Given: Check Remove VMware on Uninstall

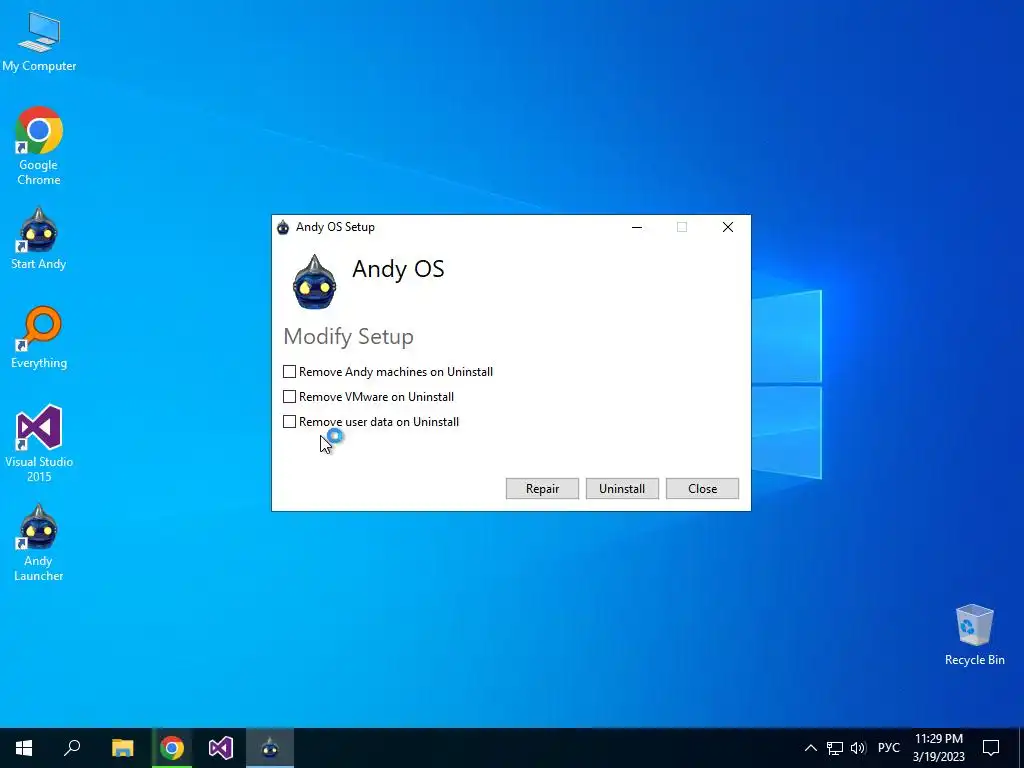Looking at the screenshot, I should tap(289, 396).
